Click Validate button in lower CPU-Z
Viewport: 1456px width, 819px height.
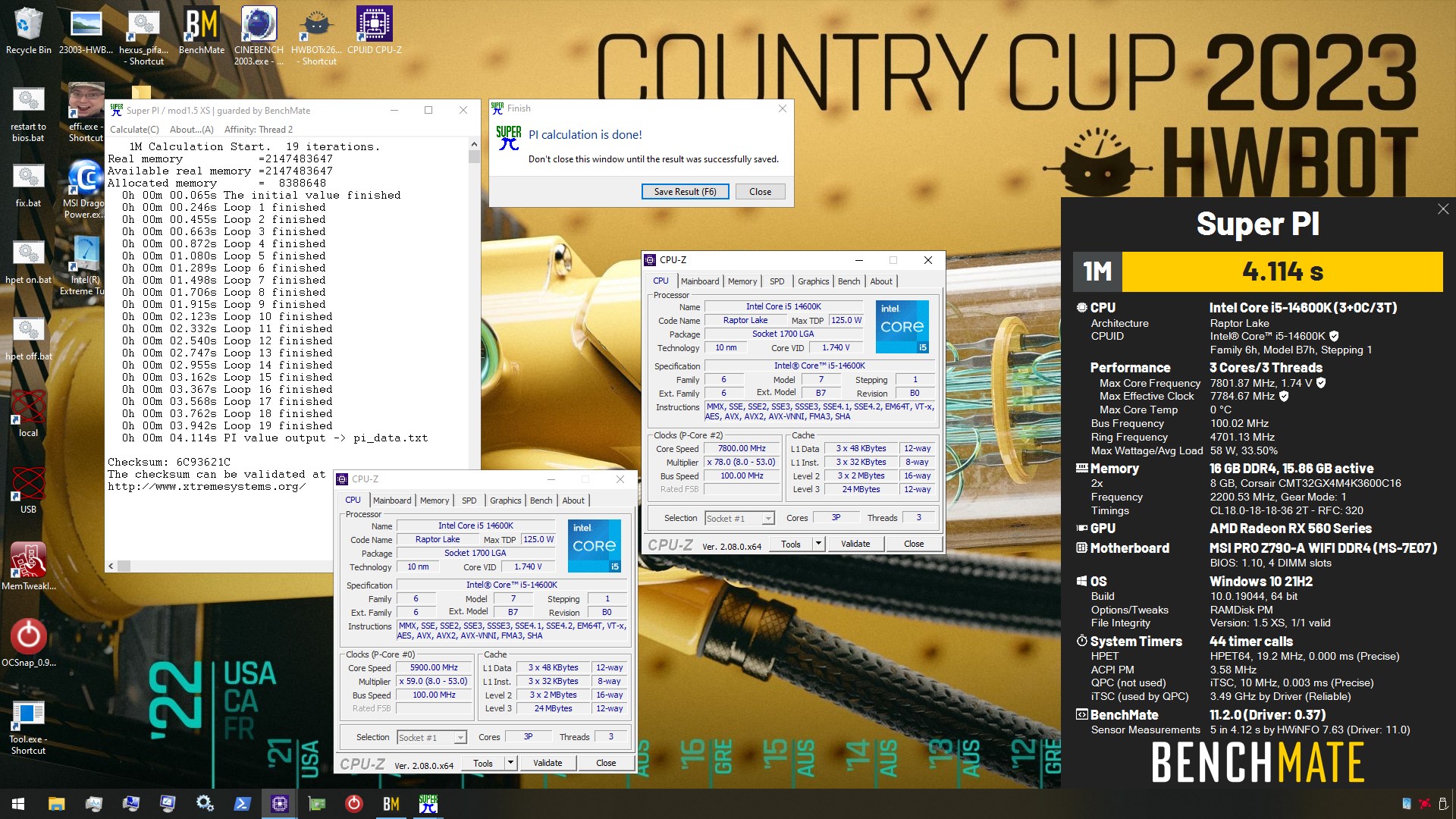(548, 763)
